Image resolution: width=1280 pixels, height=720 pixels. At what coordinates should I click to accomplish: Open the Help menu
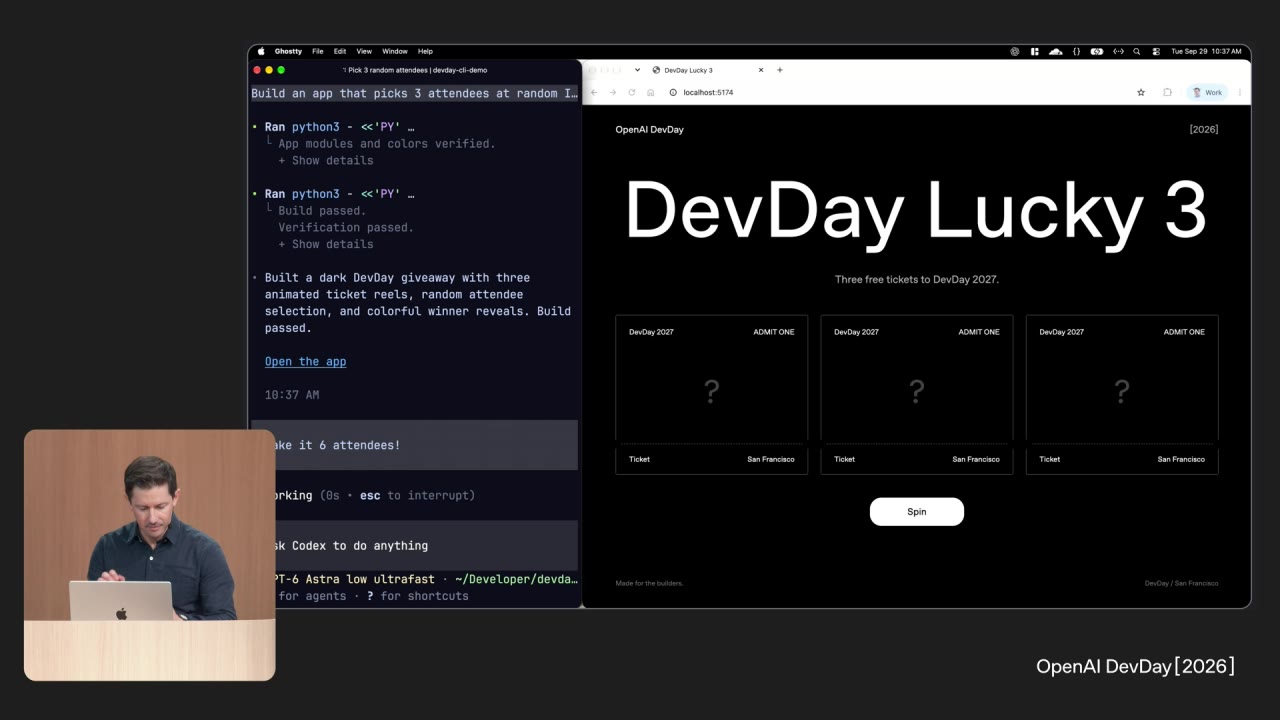425,51
